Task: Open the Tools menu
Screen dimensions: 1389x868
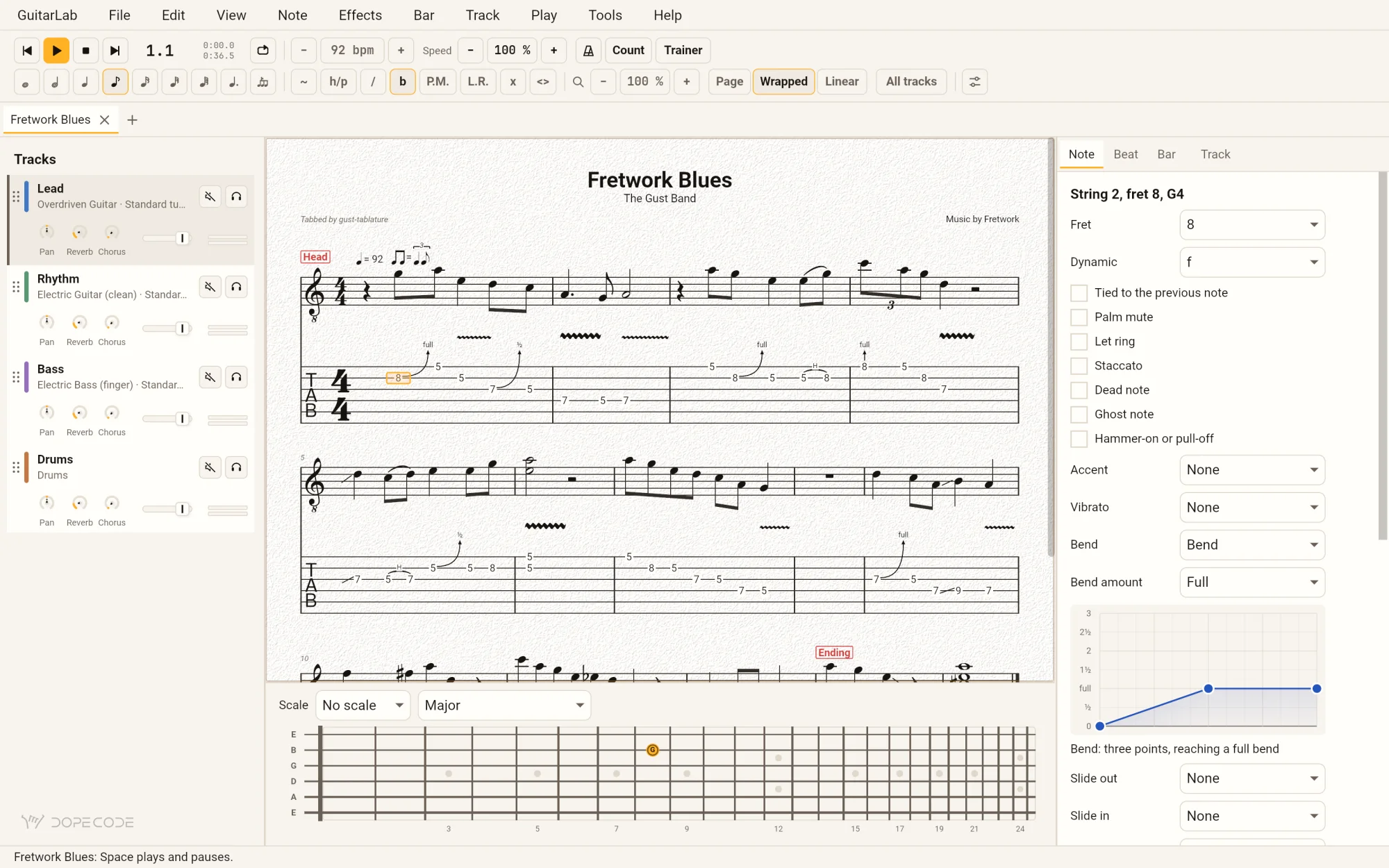Action: pyautogui.click(x=605, y=15)
